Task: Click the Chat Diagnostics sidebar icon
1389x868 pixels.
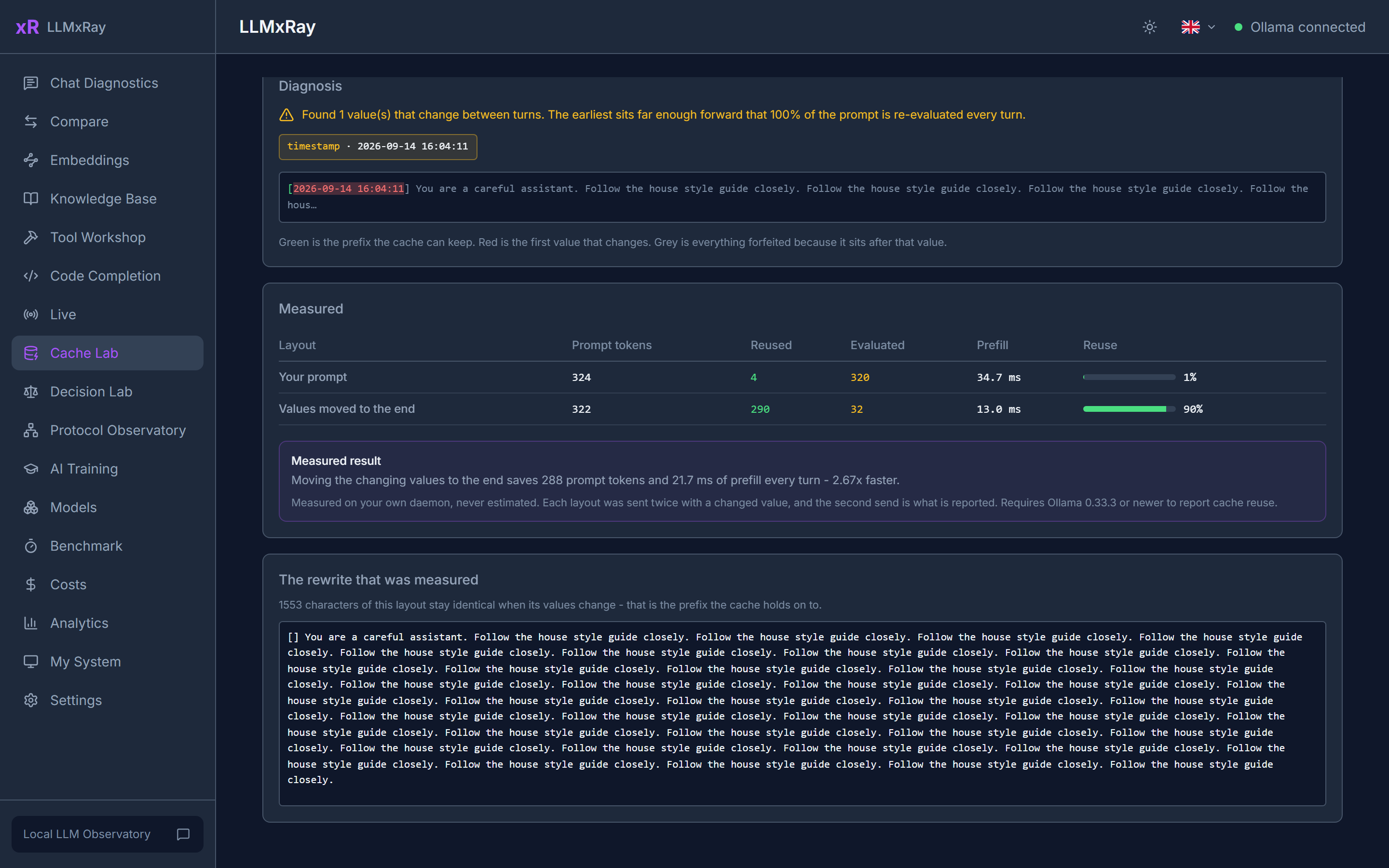Action: point(31,83)
